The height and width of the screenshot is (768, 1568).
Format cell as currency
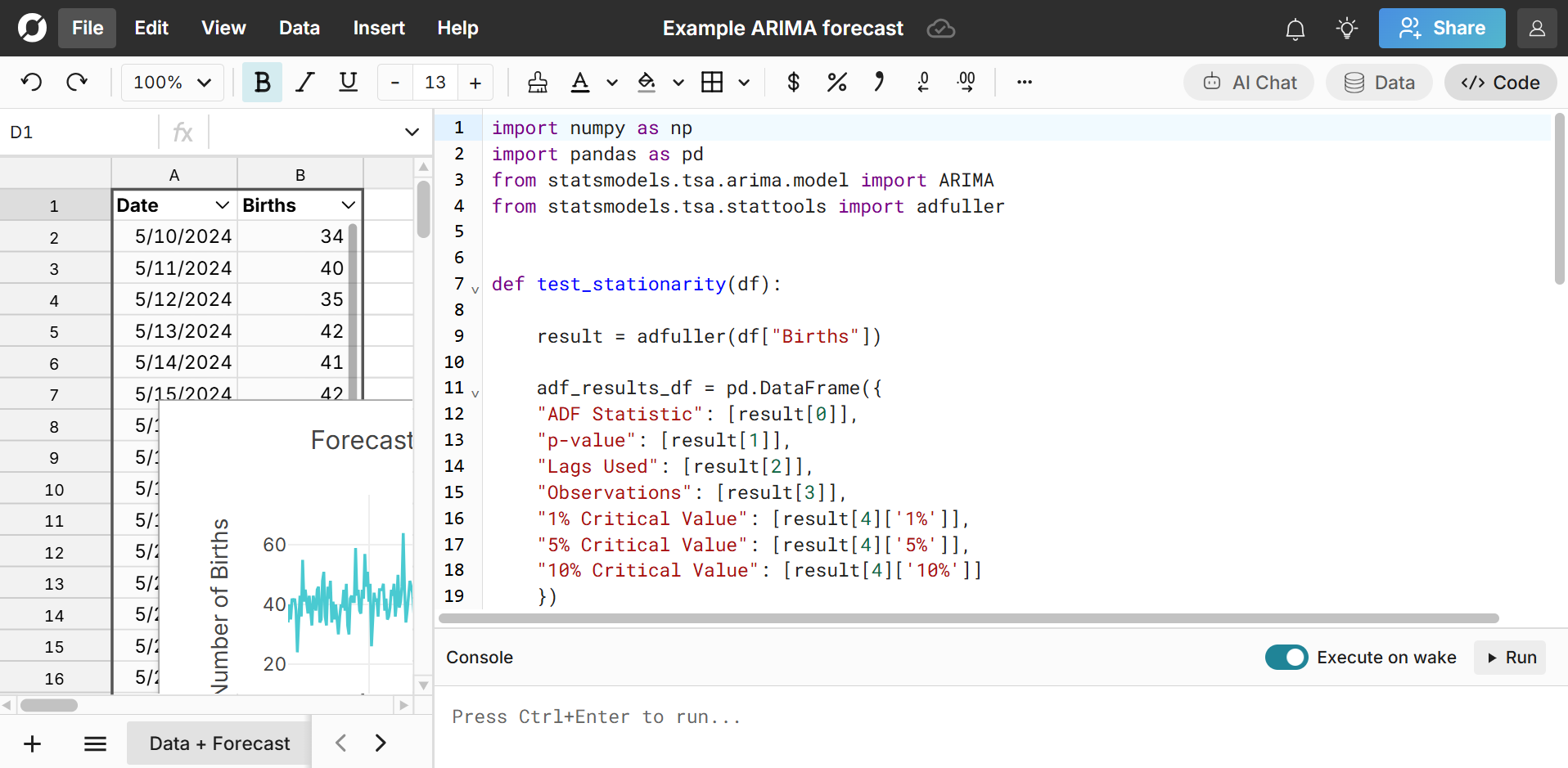coord(792,82)
